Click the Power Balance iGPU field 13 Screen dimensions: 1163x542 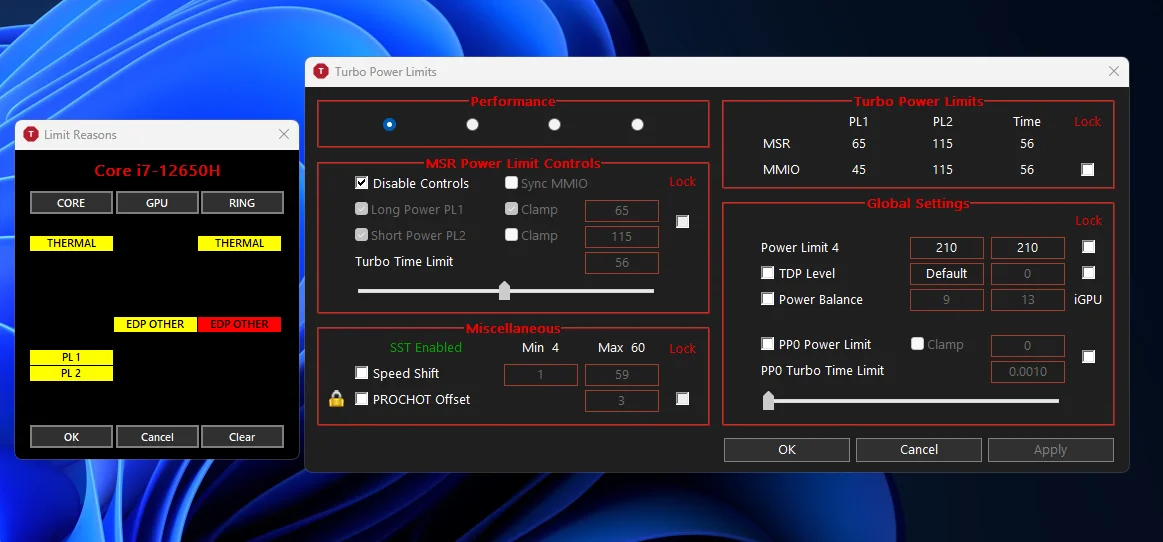pos(1027,300)
